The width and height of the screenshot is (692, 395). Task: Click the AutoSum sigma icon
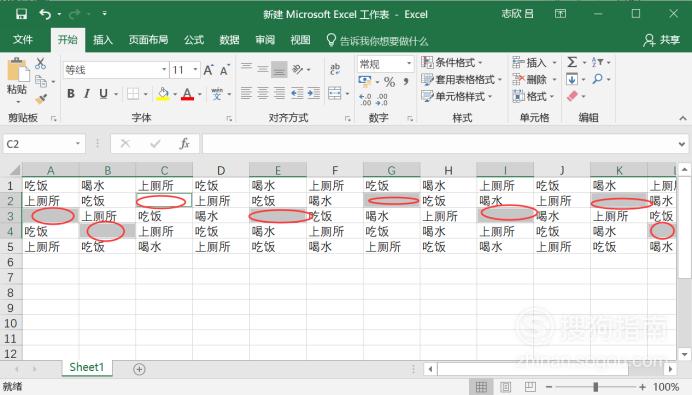pos(572,62)
